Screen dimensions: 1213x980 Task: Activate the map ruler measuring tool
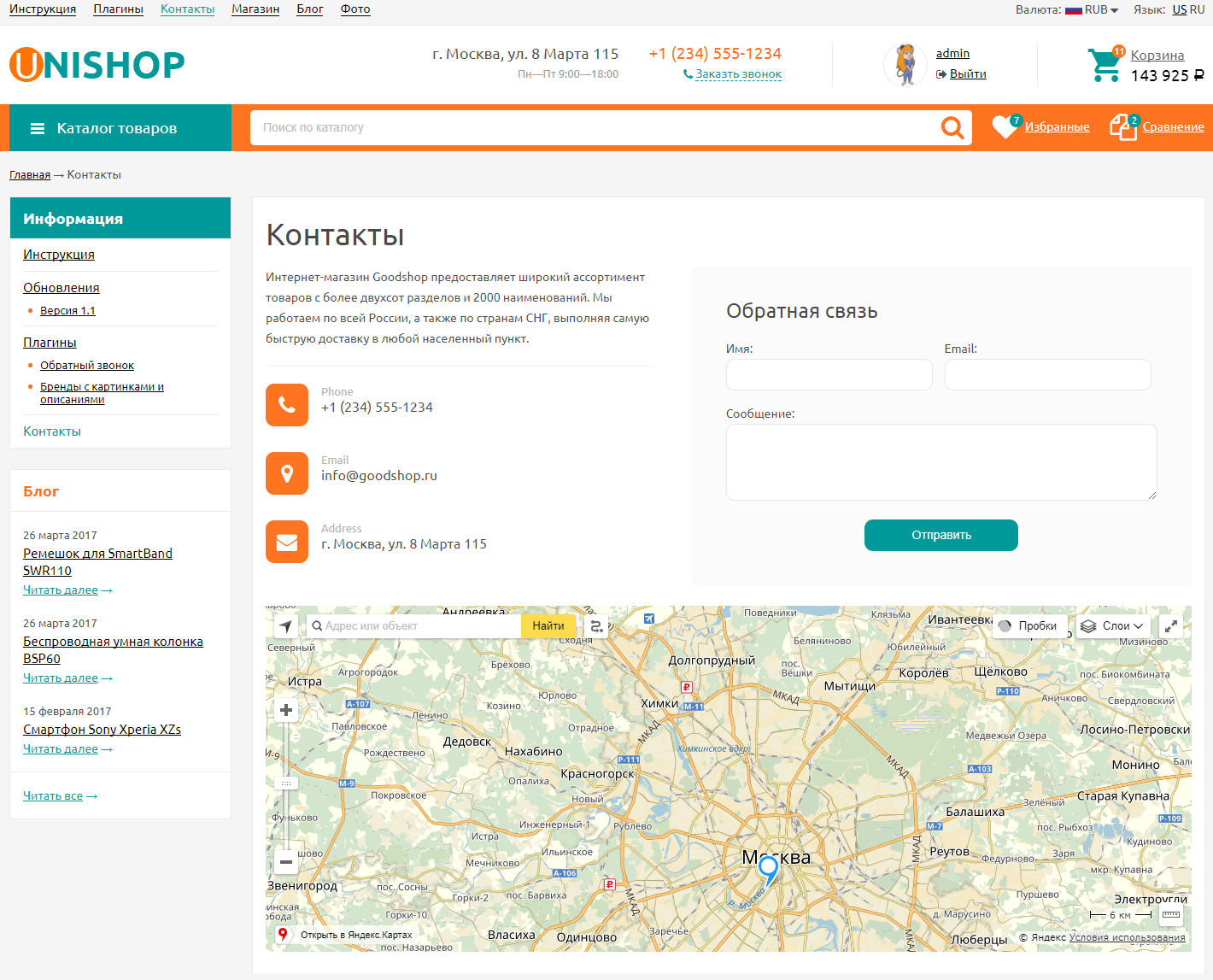coord(1171,915)
